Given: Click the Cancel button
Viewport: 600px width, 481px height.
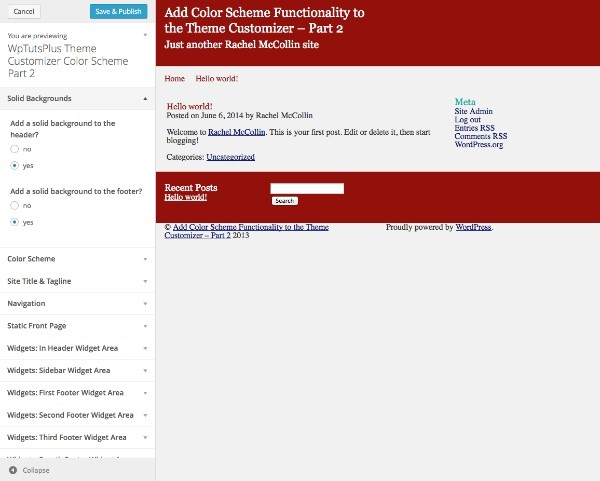Looking at the screenshot, I should pos(24,11).
